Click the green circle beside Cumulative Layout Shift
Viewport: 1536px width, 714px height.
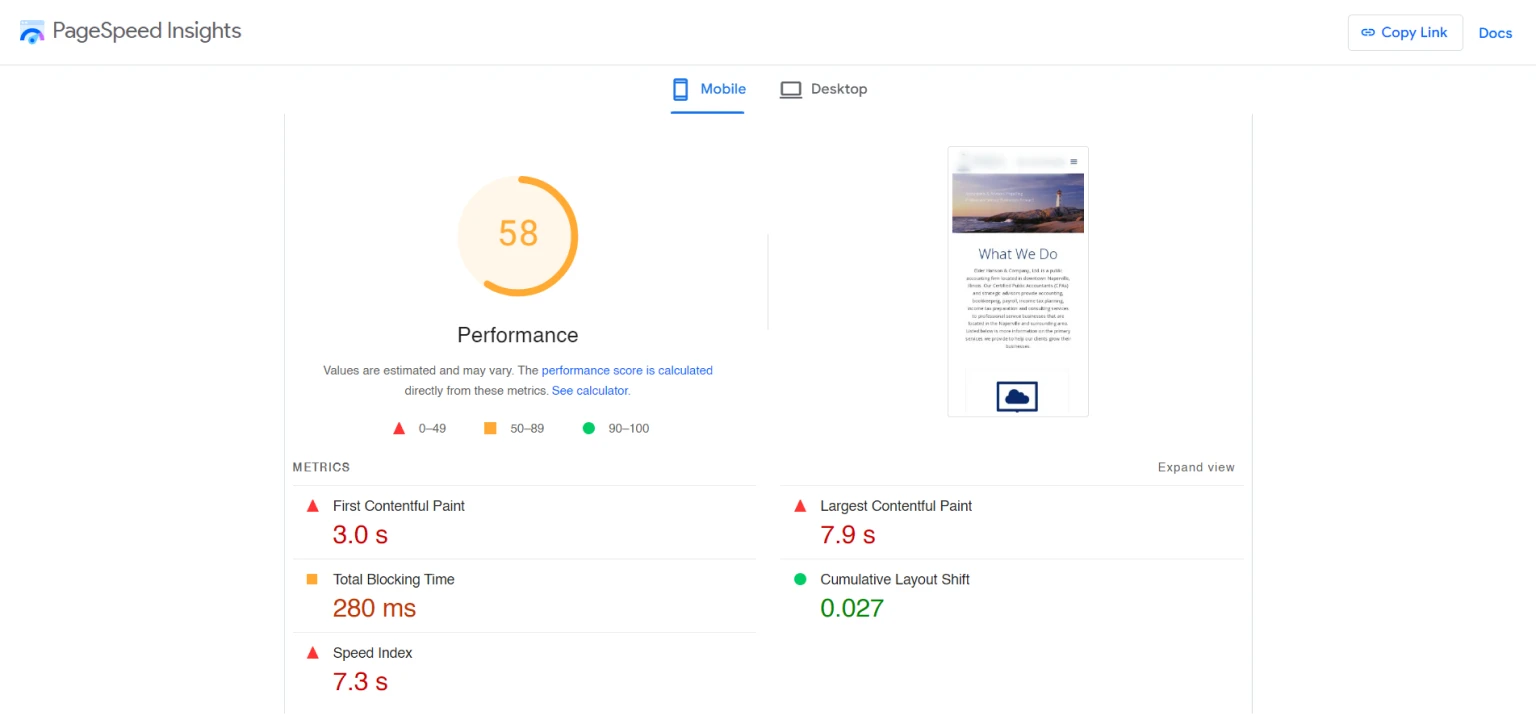tap(800, 579)
